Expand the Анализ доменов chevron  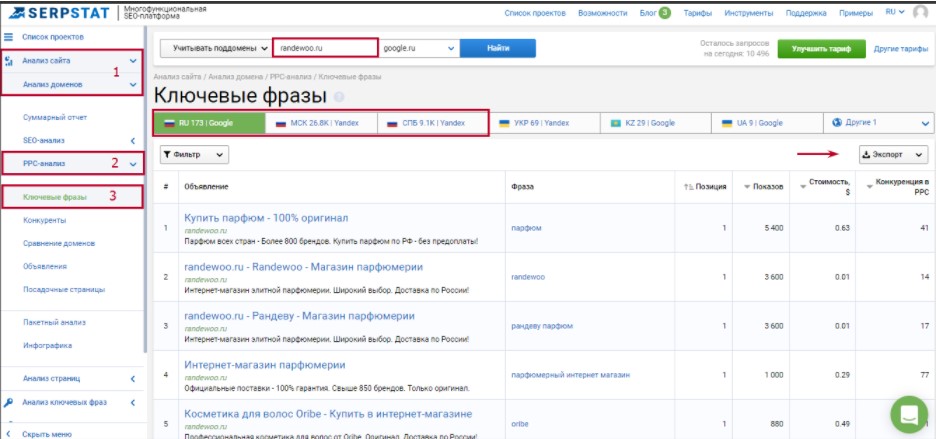pyautogui.click(x=133, y=85)
